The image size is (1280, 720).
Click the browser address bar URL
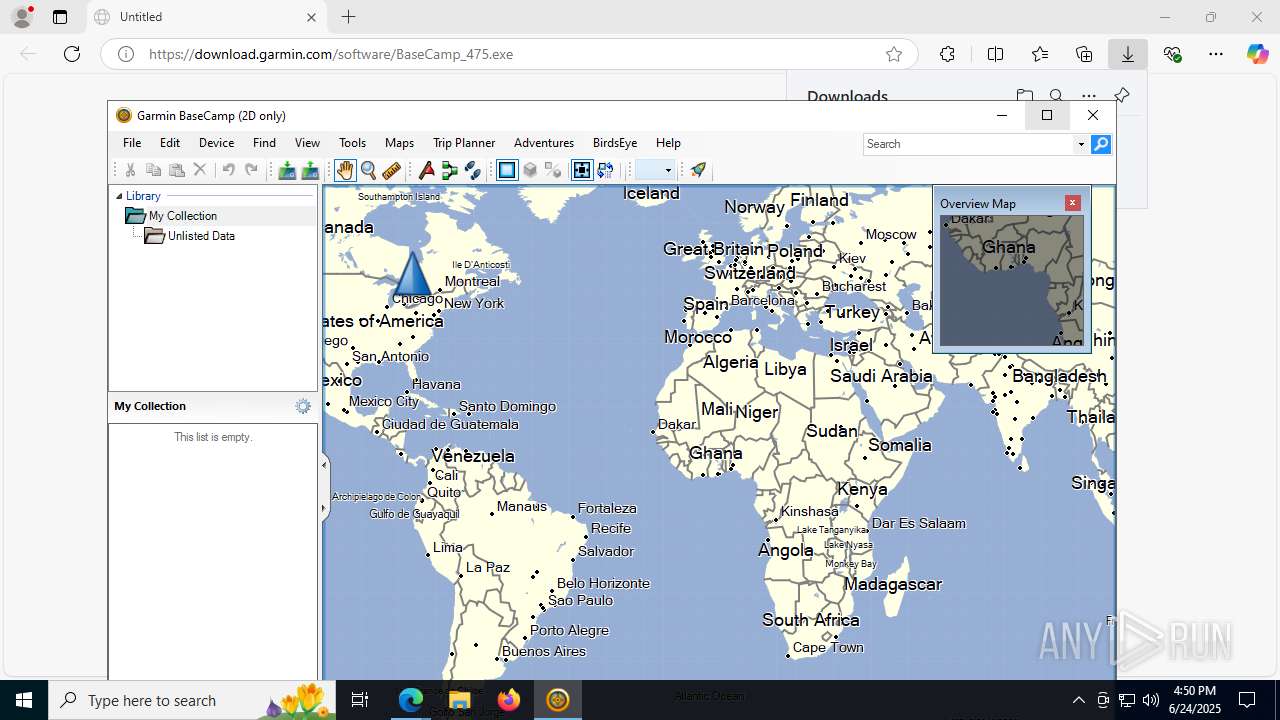[x=331, y=54]
